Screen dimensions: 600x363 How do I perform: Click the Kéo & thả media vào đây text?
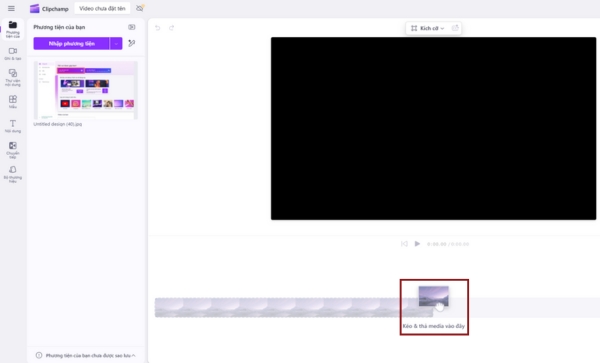click(x=434, y=326)
